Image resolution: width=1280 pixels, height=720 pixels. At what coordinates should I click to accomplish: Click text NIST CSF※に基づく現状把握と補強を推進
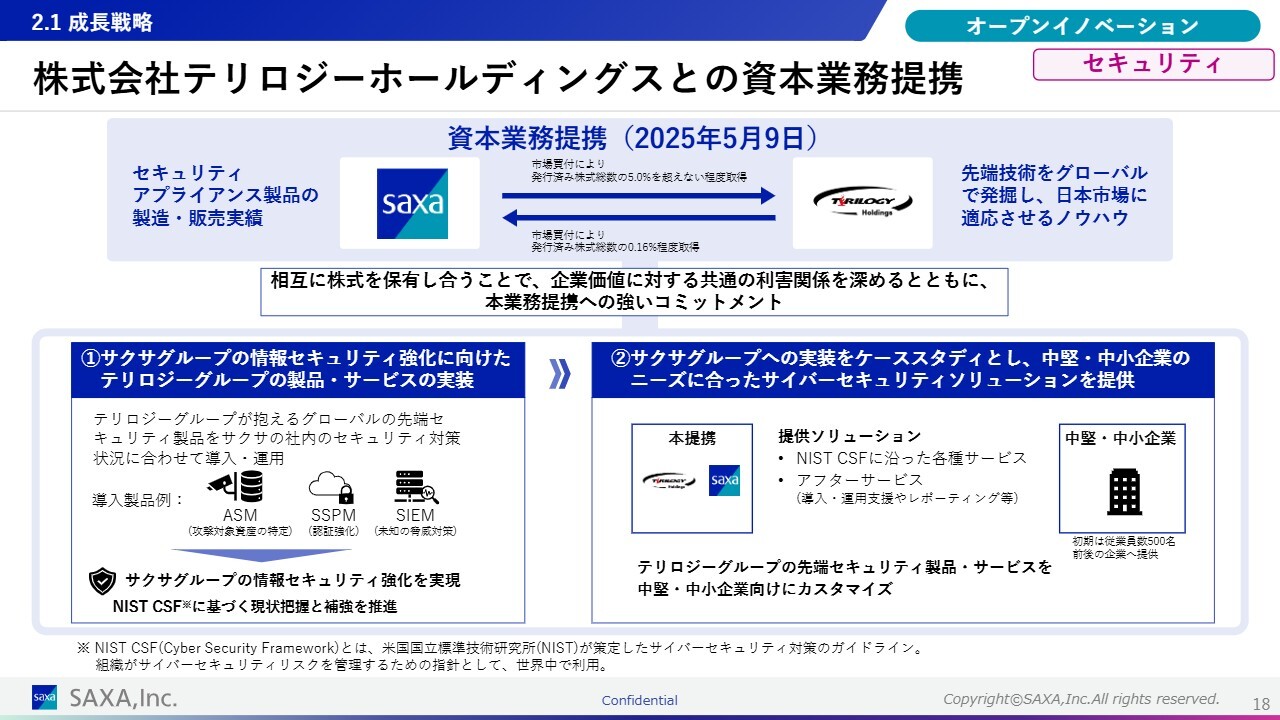(255, 606)
